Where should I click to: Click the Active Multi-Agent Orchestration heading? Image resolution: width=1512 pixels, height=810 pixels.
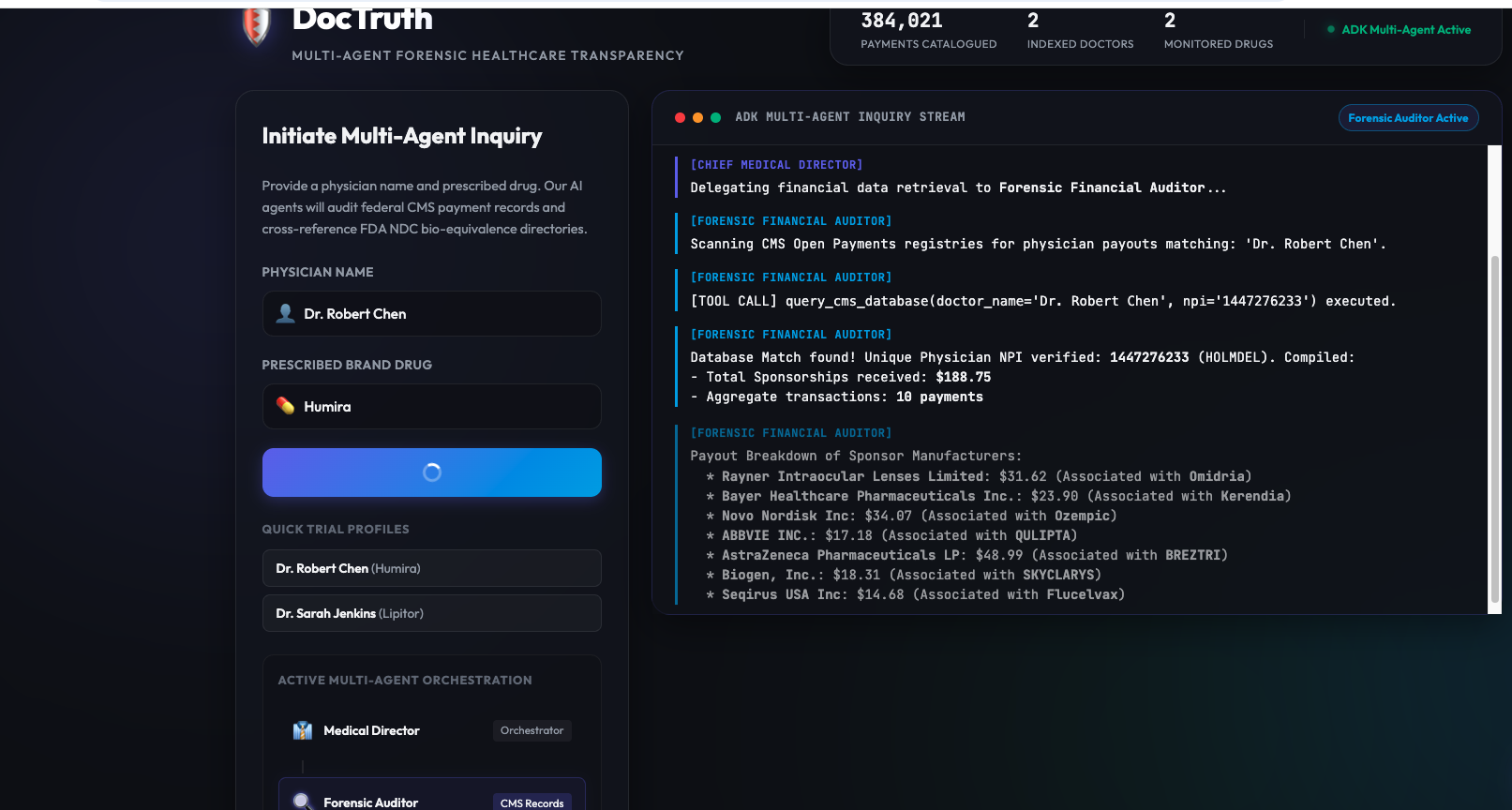point(405,680)
